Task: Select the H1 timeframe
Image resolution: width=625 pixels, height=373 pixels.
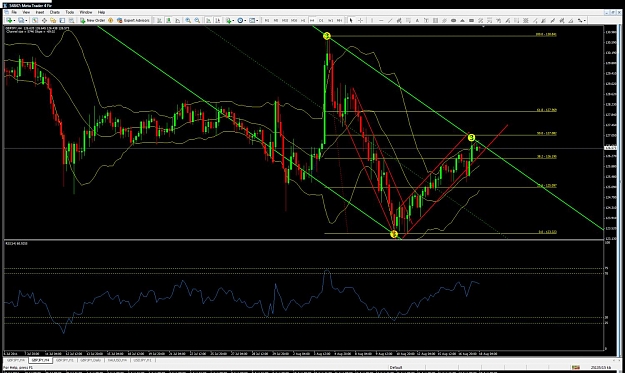Action: (303, 20)
